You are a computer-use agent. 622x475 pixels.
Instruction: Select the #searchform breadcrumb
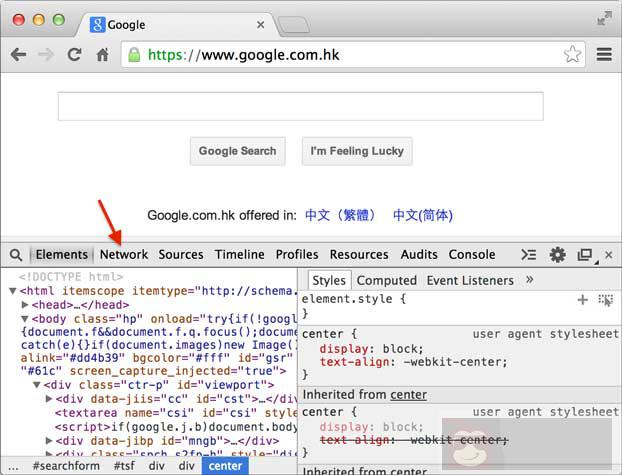pos(66,465)
